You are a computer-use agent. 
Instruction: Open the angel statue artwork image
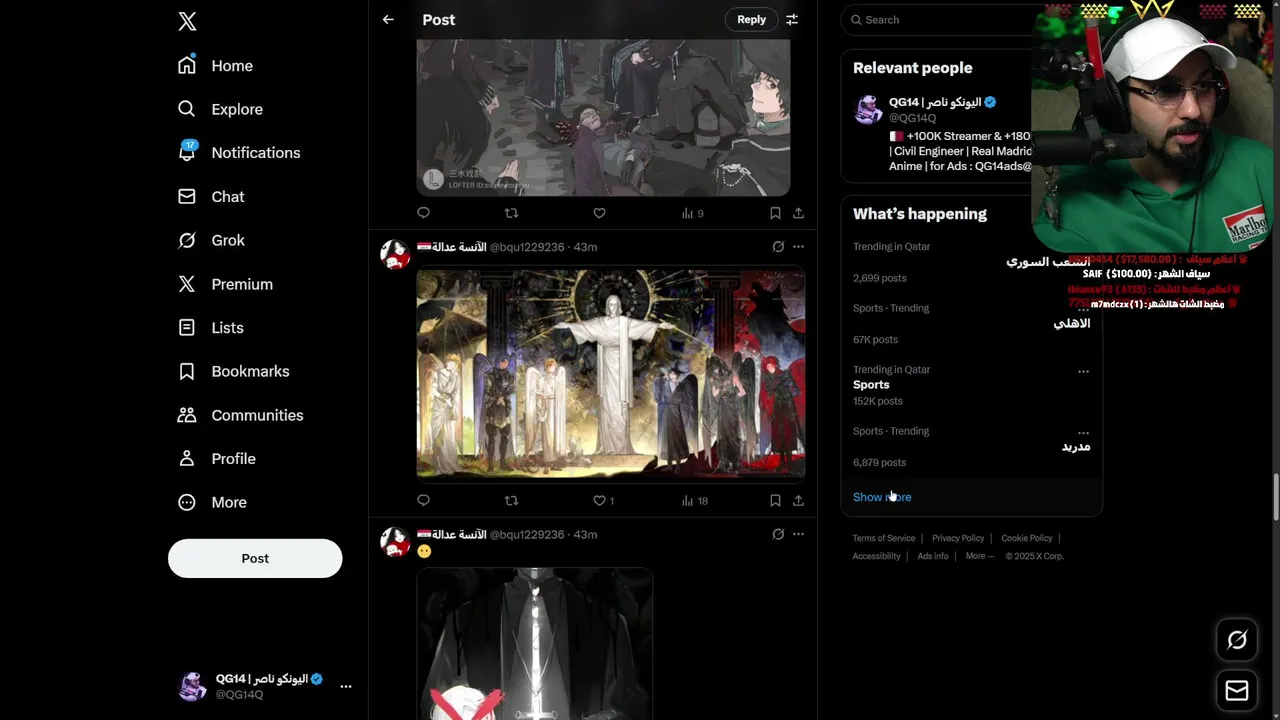[x=611, y=373]
